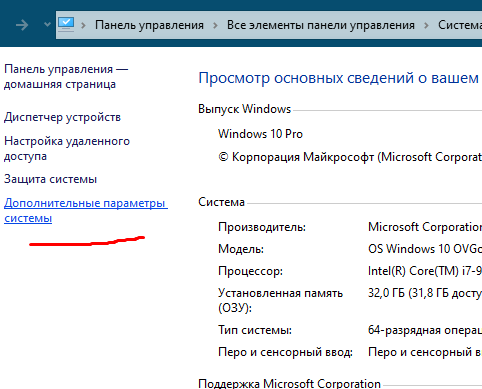The width and height of the screenshot is (482, 389).
Task: Click the Перо и сенсорный ввод label
Action: [x=285, y=352]
